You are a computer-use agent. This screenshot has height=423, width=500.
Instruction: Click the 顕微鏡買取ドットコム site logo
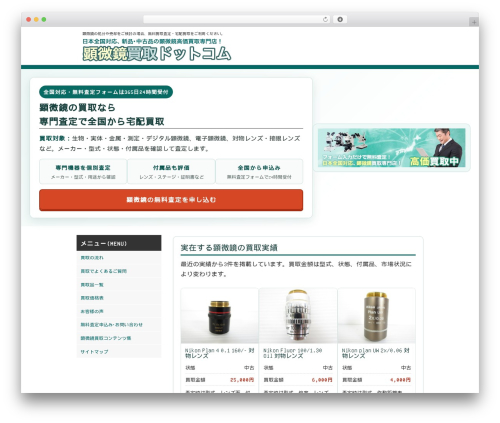157,53
